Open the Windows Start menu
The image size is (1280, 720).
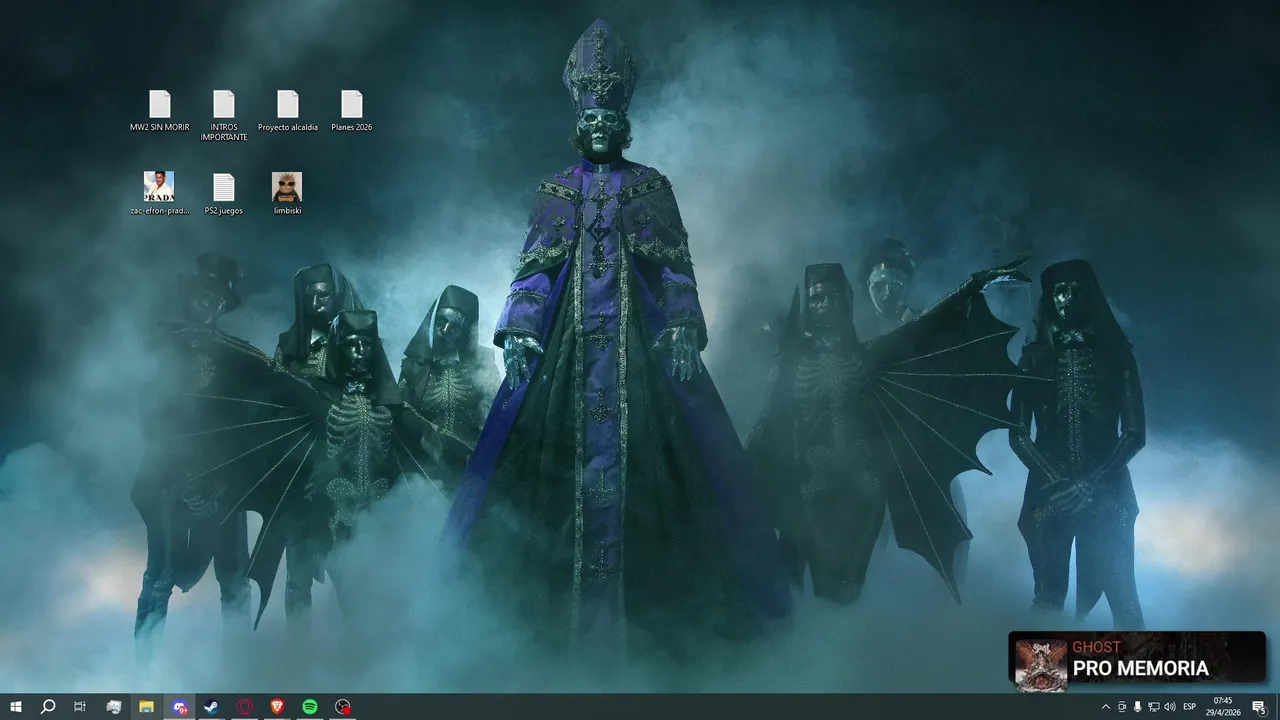point(16,707)
